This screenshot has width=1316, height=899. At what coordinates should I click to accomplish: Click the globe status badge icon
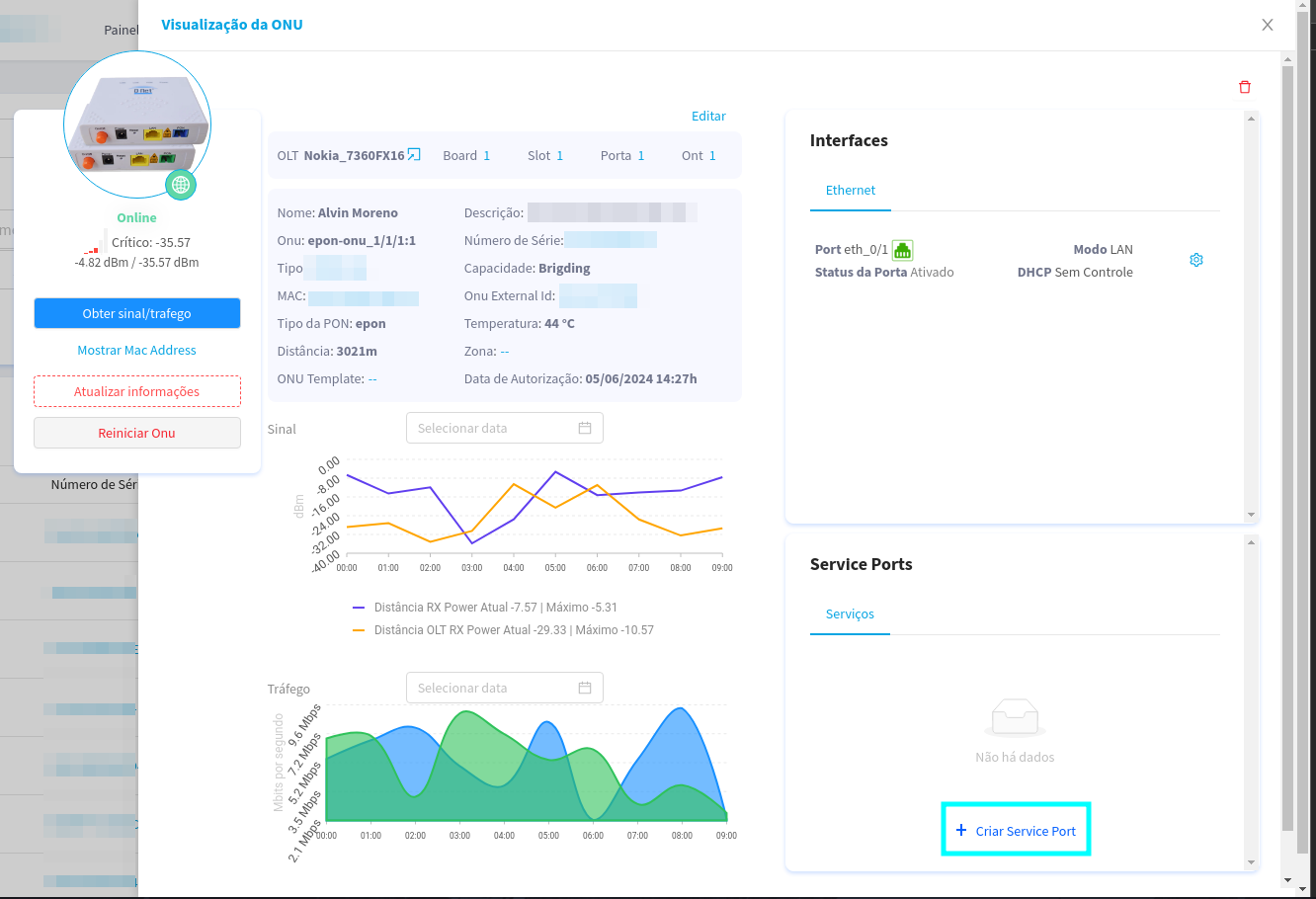(x=180, y=185)
